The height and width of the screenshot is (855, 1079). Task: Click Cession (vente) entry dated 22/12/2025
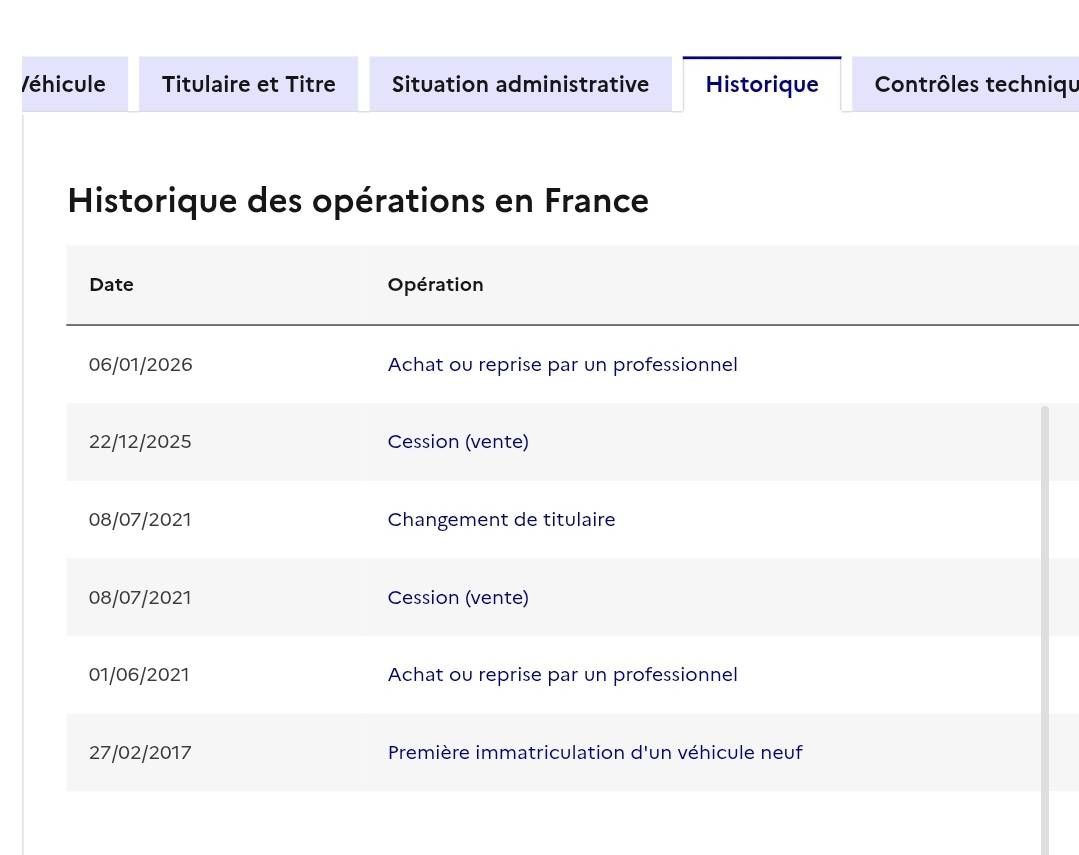tap(458, 442)
